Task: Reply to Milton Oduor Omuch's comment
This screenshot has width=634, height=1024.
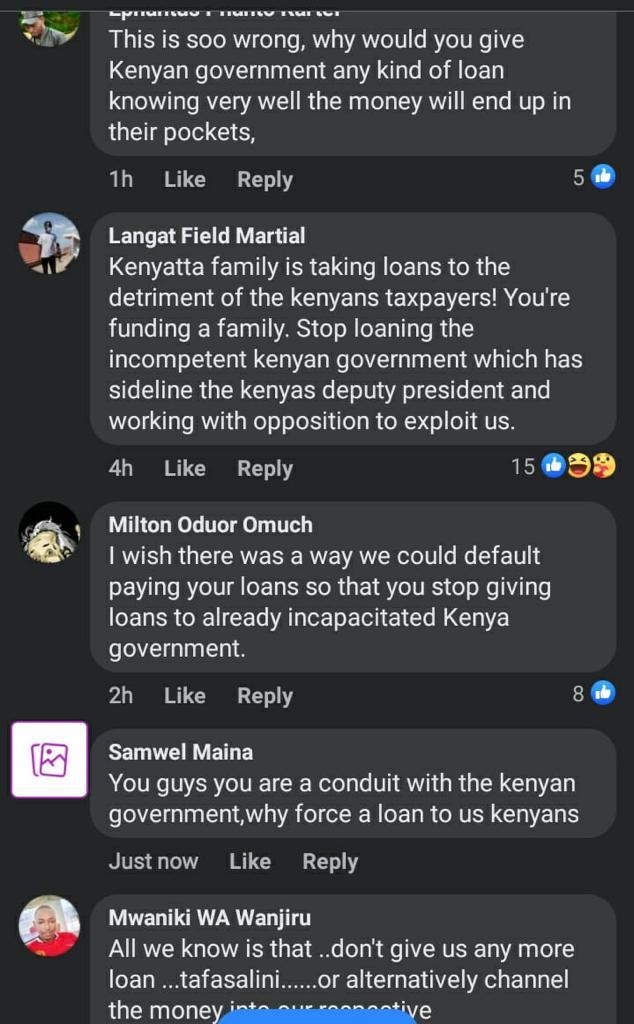Action: [x=265, y=695]
